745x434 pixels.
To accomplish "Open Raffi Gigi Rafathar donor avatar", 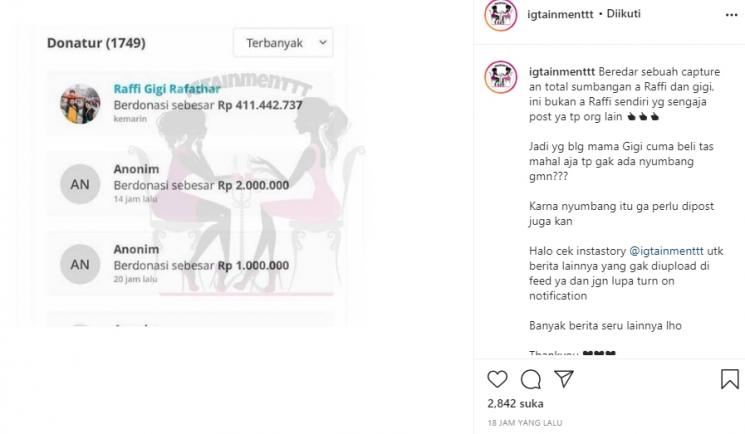I will tap(80, 104).
